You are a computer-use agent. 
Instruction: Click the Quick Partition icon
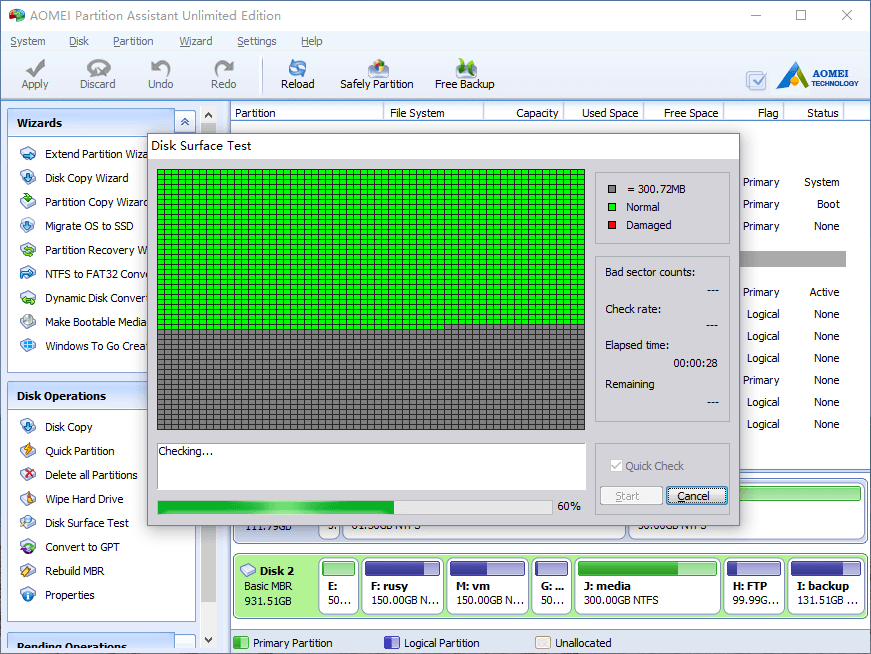28,451
